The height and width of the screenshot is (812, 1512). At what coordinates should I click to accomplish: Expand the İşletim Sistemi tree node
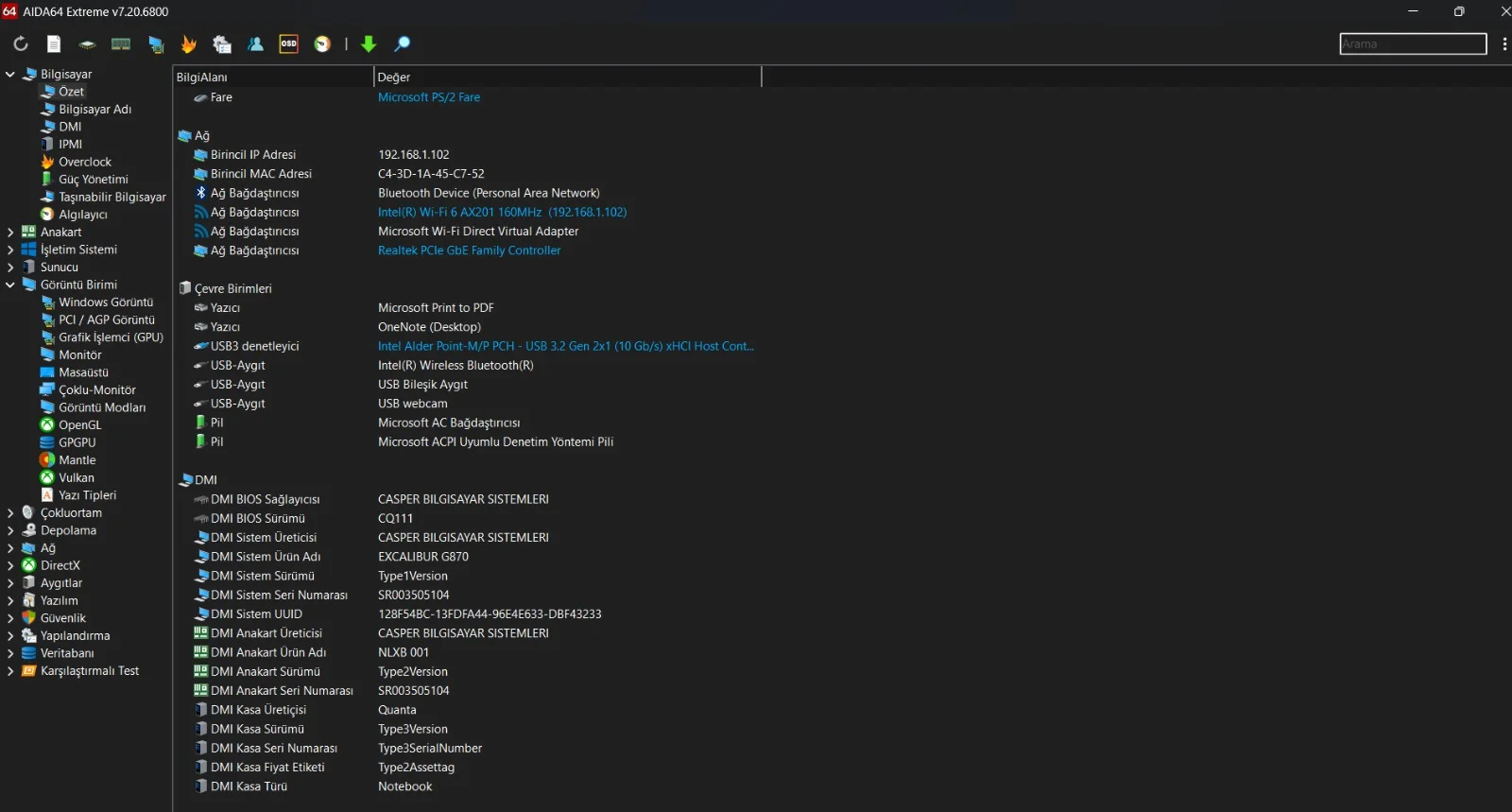pos(10,250)
